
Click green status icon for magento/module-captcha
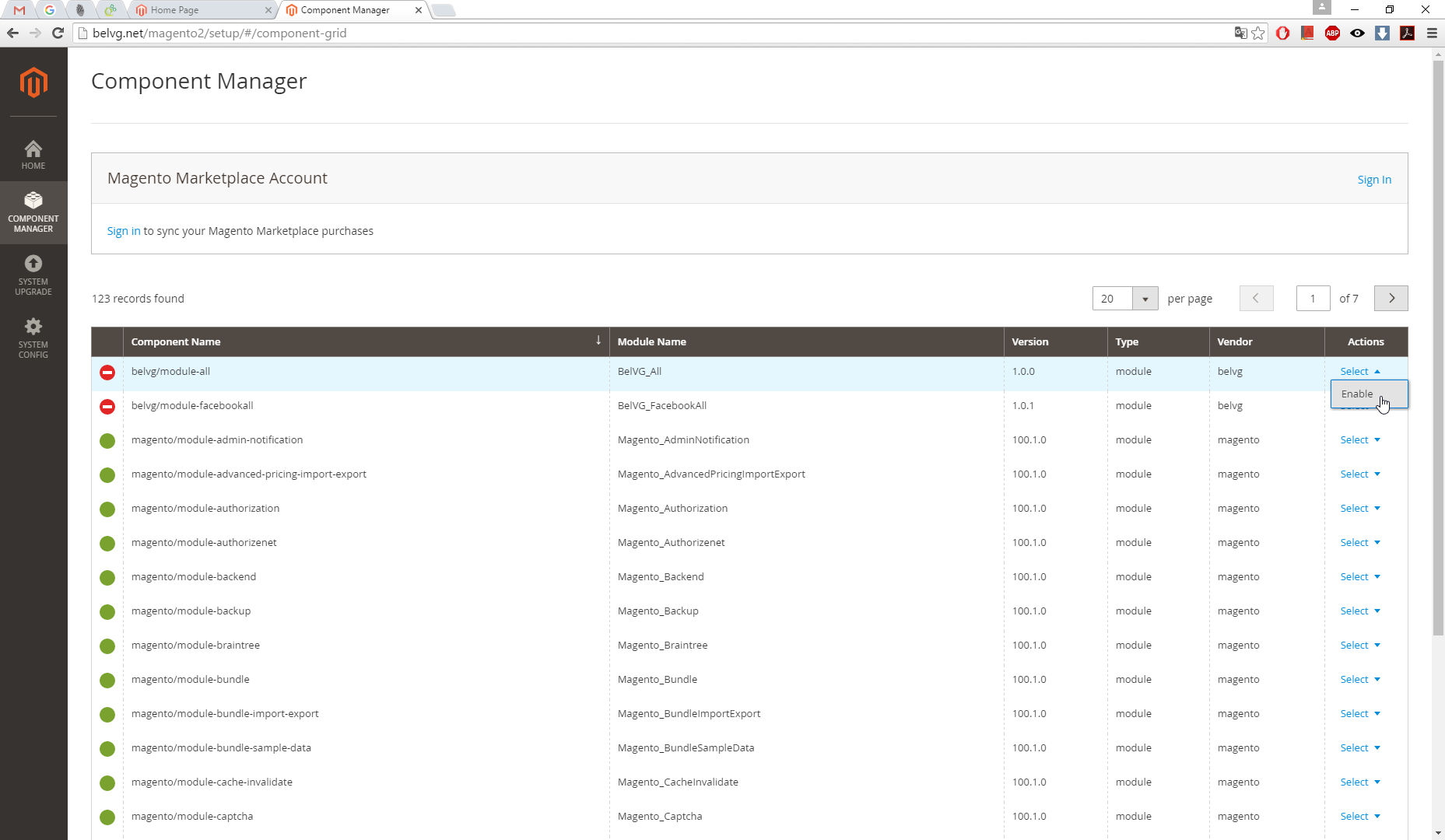pos(107,817)
